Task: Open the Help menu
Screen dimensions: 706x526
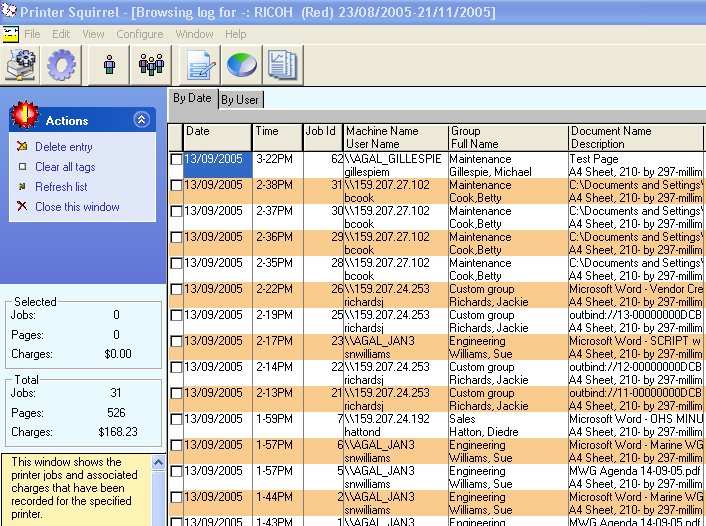Action: 235,34
